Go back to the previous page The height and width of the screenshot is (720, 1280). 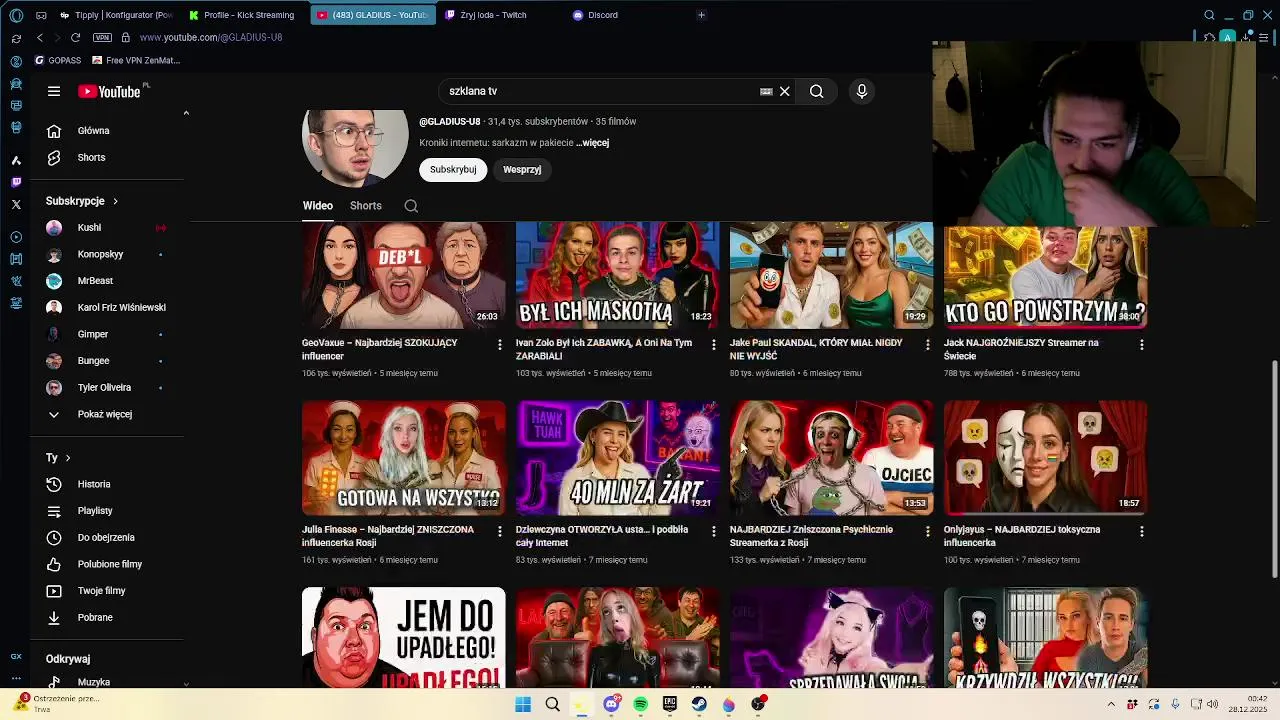point(39,37)
